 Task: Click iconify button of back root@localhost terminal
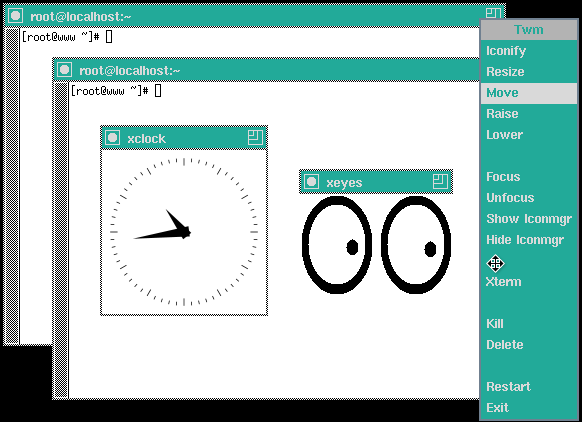16,16
